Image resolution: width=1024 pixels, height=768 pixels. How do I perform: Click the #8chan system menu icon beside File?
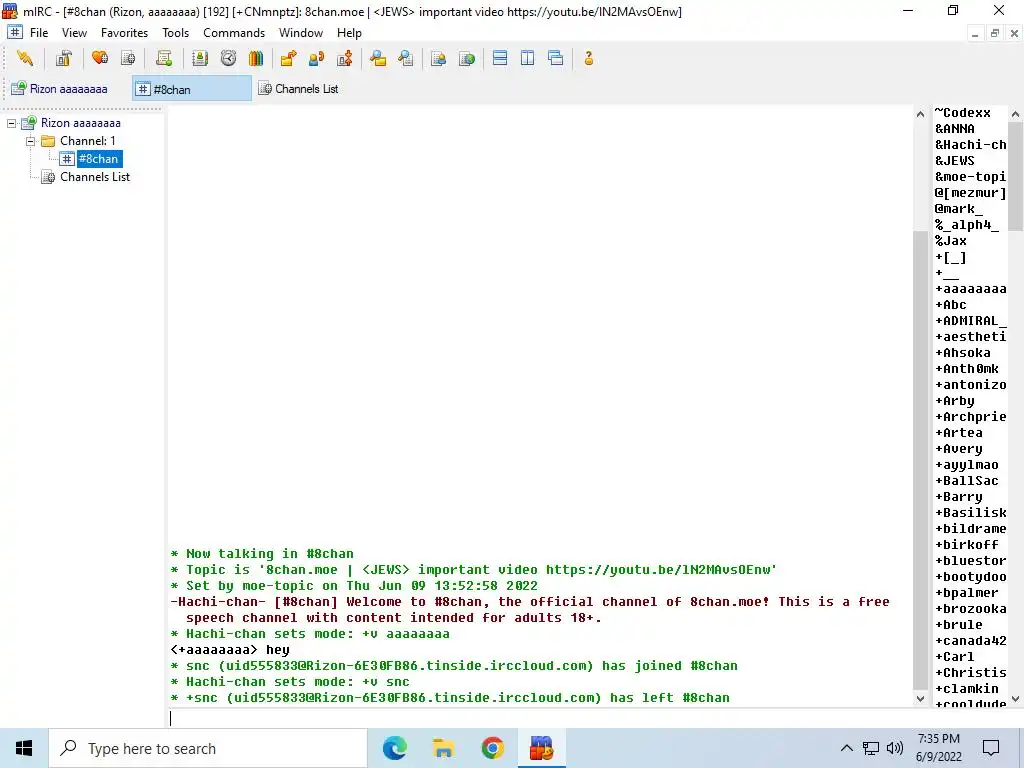coord(15,32)
